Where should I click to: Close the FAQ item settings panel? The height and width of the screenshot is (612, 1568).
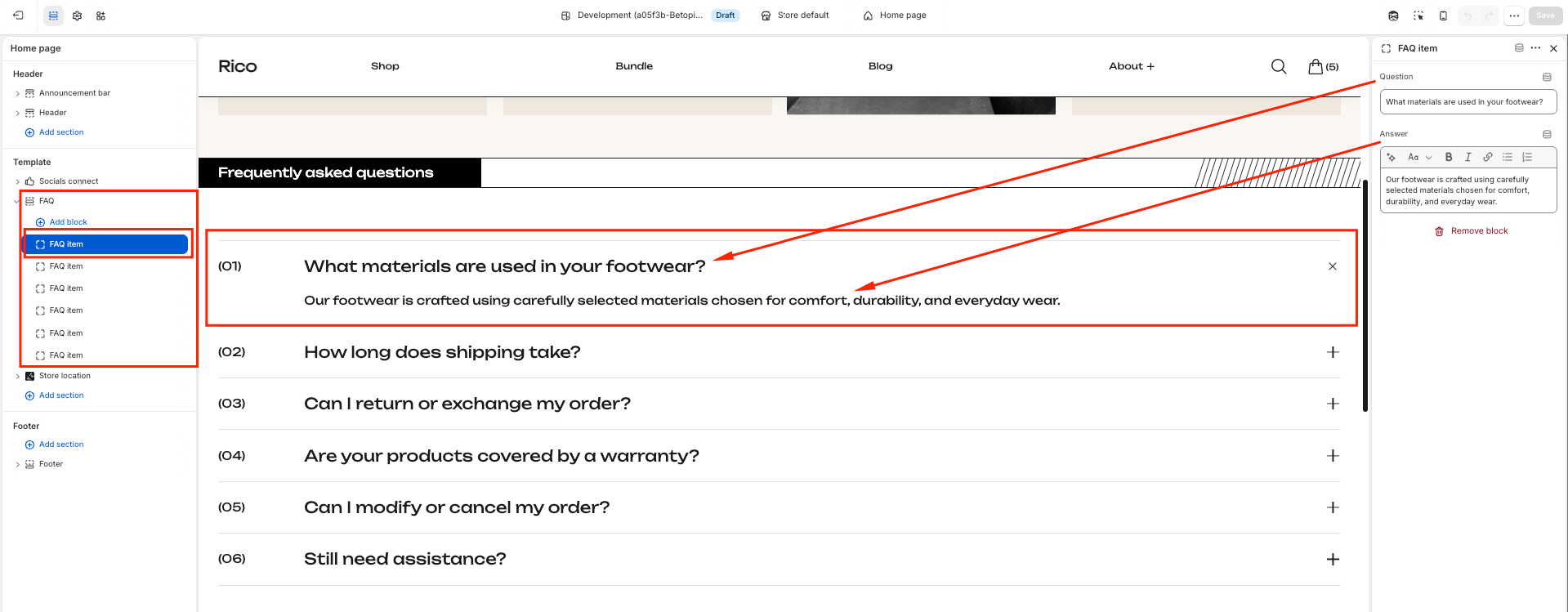[x=1553, y=48]
